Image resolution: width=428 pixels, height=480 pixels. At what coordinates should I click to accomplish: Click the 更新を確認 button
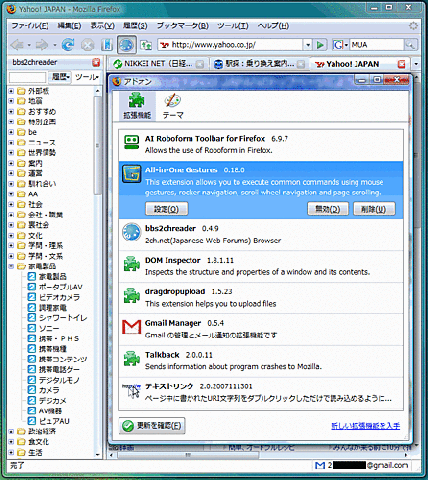pyautogui.click(x=152, y=426)
